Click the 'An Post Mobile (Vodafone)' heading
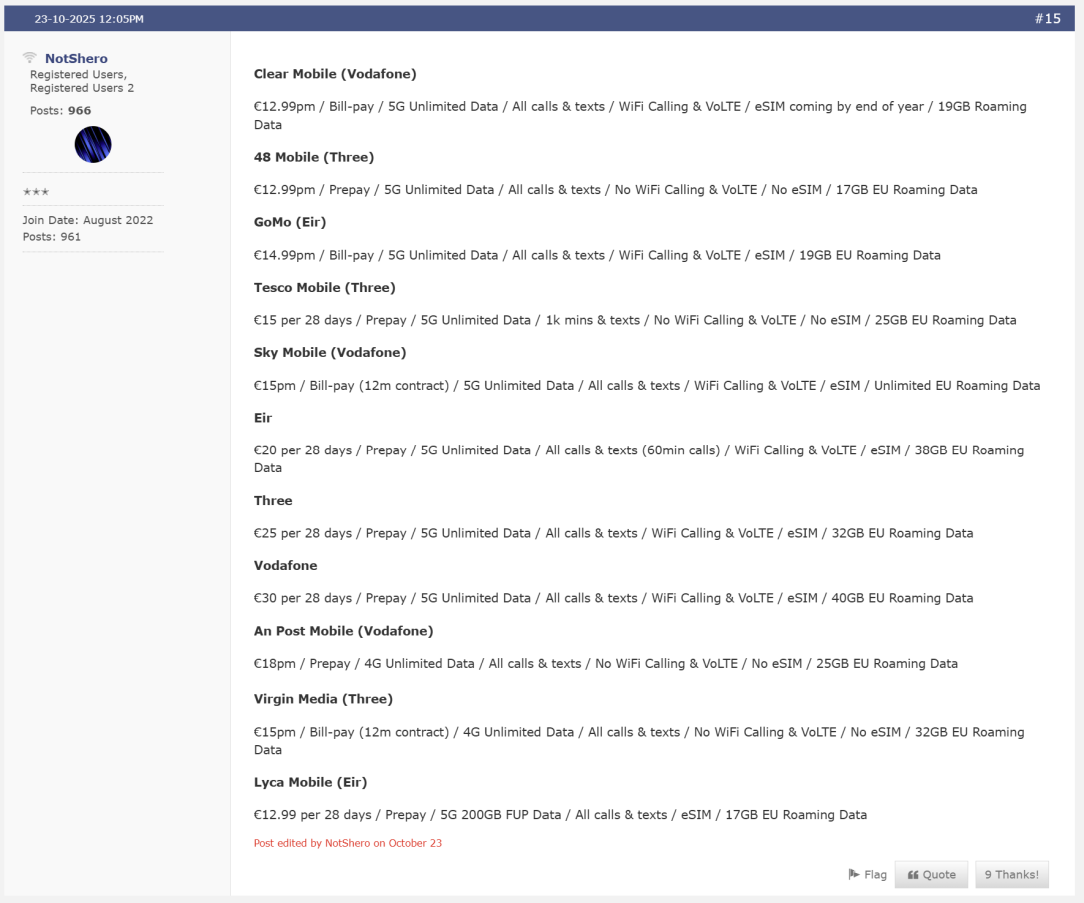The image size is (1084, 903). pos(344,631)
